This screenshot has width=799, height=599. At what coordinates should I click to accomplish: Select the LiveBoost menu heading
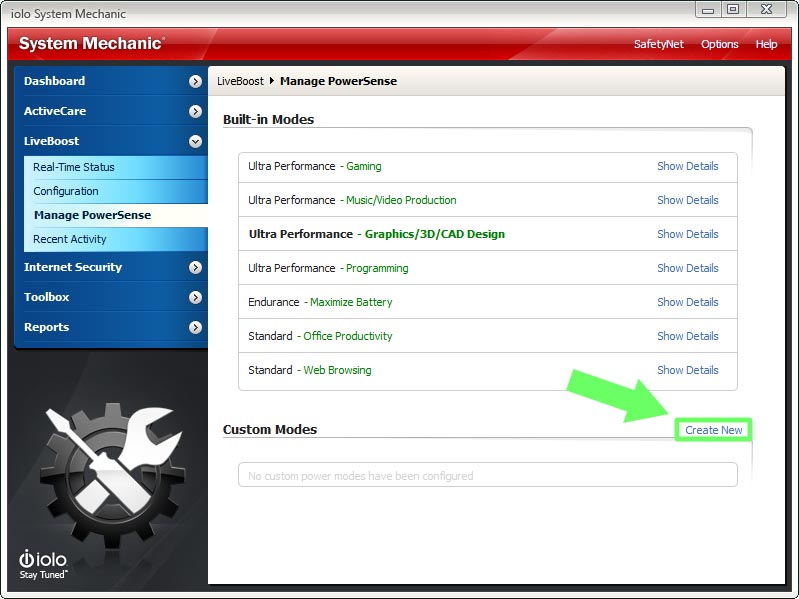coord(51,141)
